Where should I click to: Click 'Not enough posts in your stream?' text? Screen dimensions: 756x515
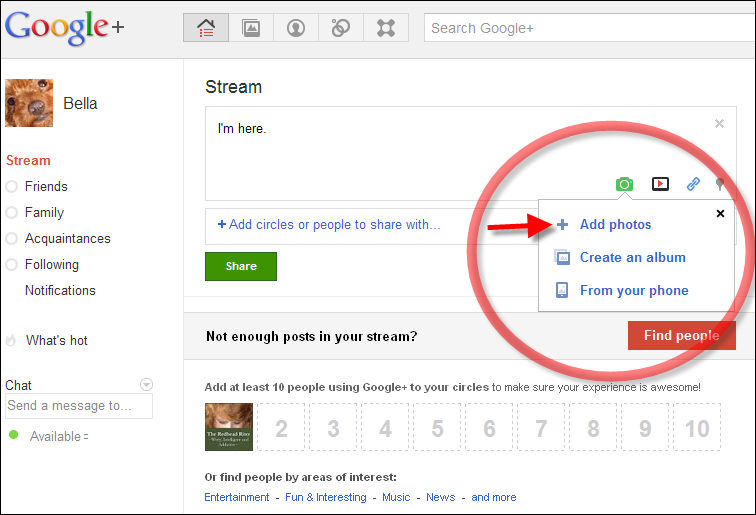pos(311,336)
